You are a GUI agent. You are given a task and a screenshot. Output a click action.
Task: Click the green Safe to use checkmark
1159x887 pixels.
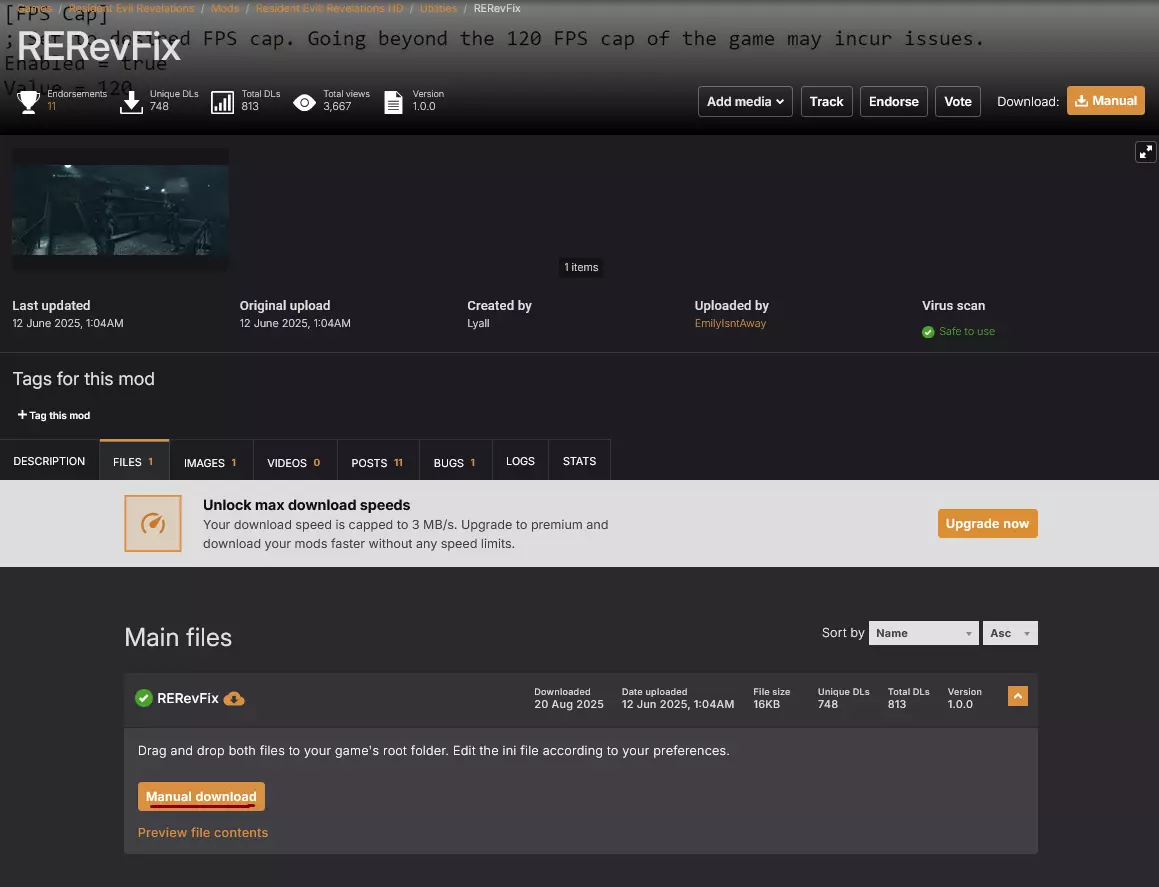click(928, 332)
